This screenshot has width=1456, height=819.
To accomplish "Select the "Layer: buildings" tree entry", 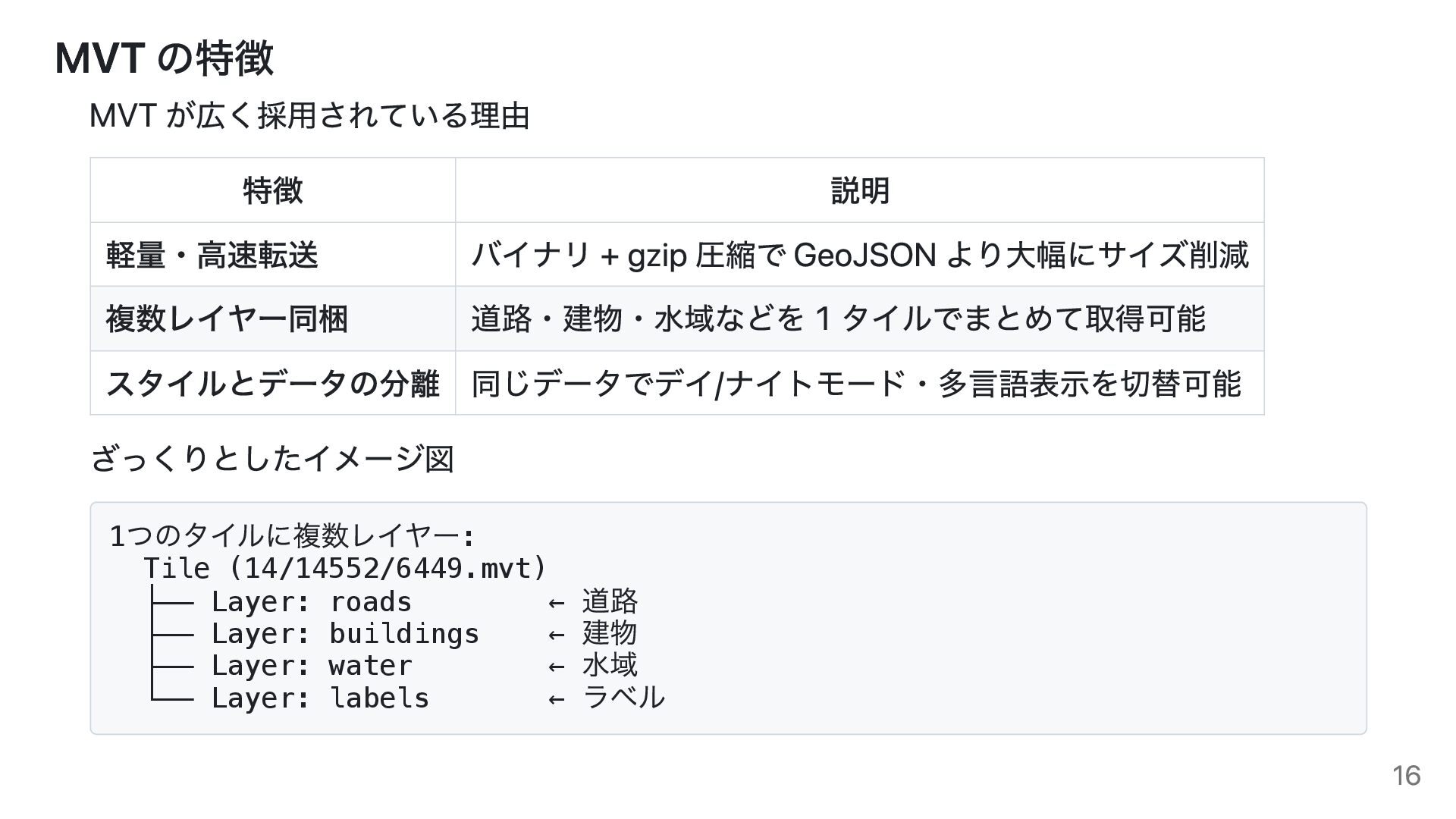I will 345,633.
